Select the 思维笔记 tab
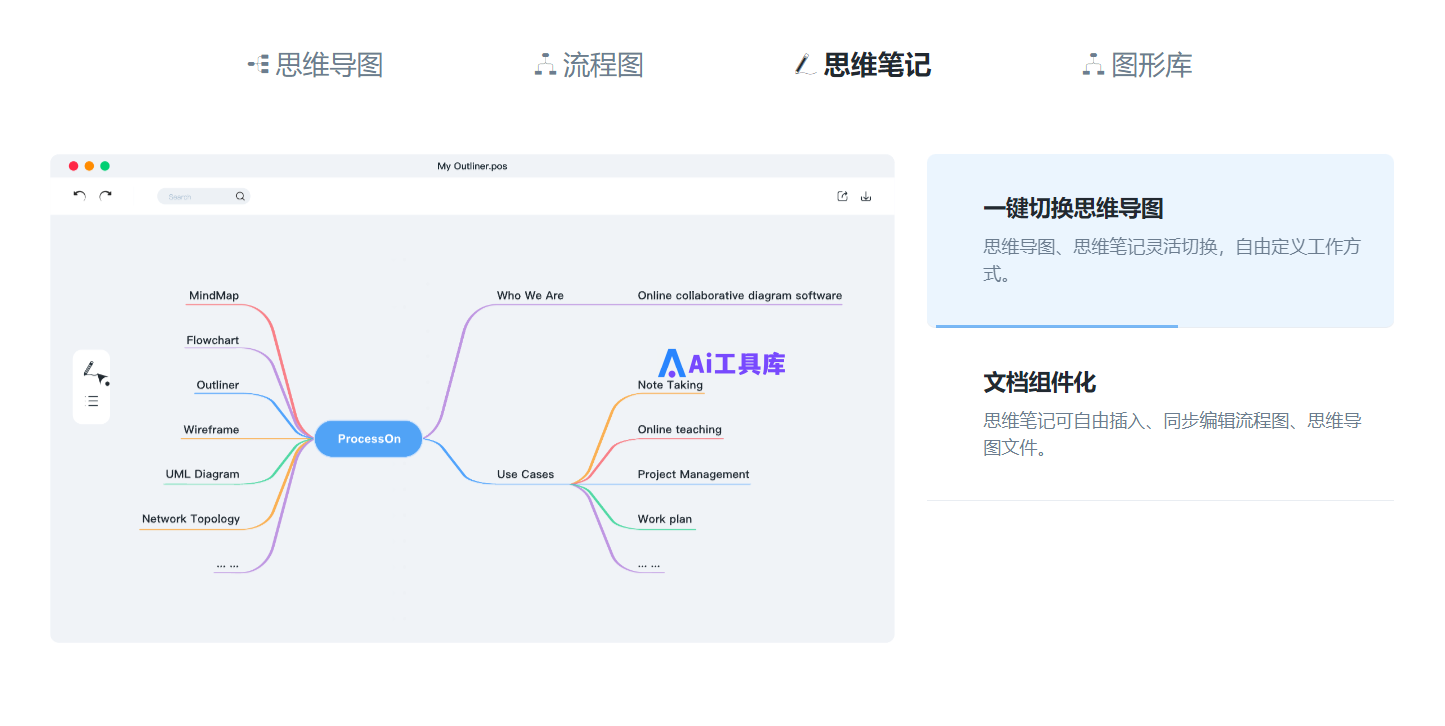The image size is (1445, 726). click(x=863, y=65)
